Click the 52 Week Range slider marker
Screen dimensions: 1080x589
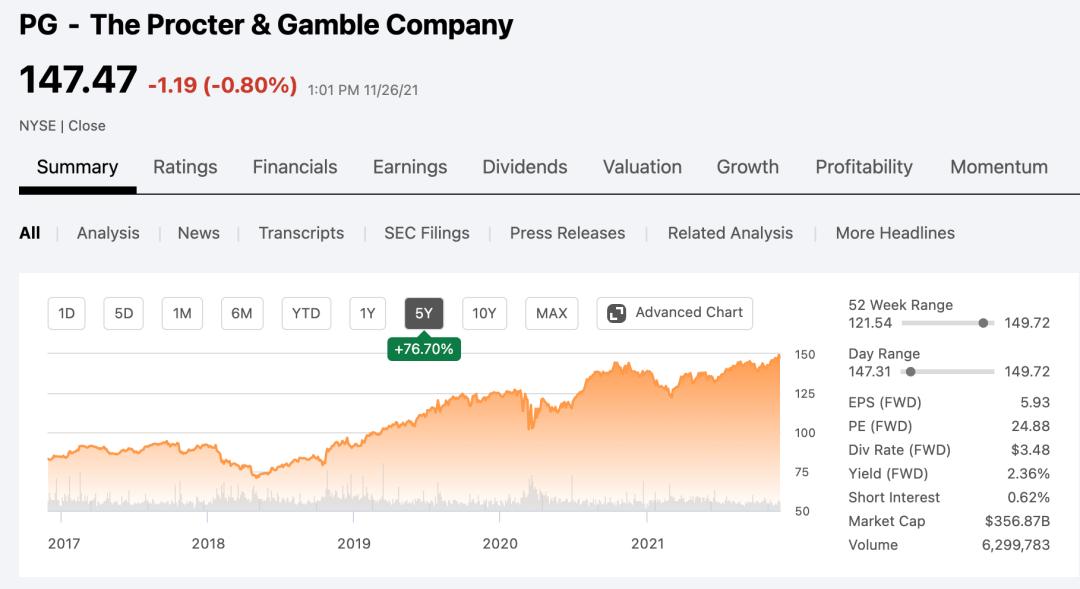pyautogui.click(x=983, y=323)
